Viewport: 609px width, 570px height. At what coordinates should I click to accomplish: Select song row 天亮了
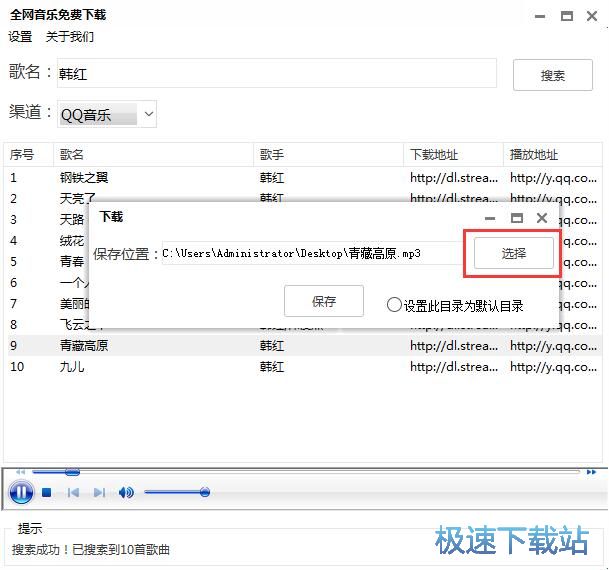303,198
